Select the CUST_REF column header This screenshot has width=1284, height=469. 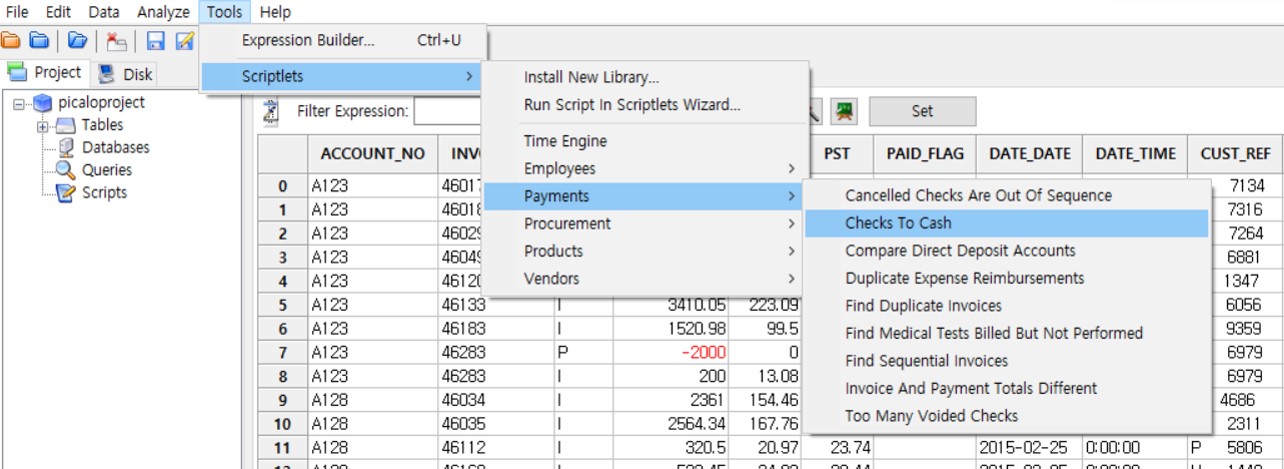(x=1236, y=154)
